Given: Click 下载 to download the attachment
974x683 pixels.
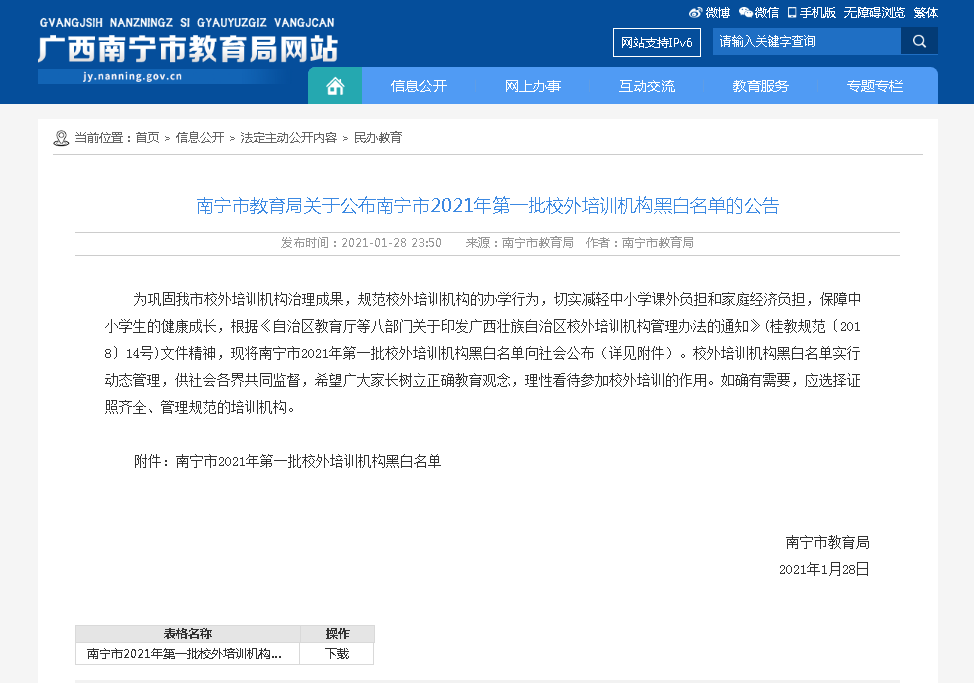Looking at the screenshot, I should coord(336,652).
